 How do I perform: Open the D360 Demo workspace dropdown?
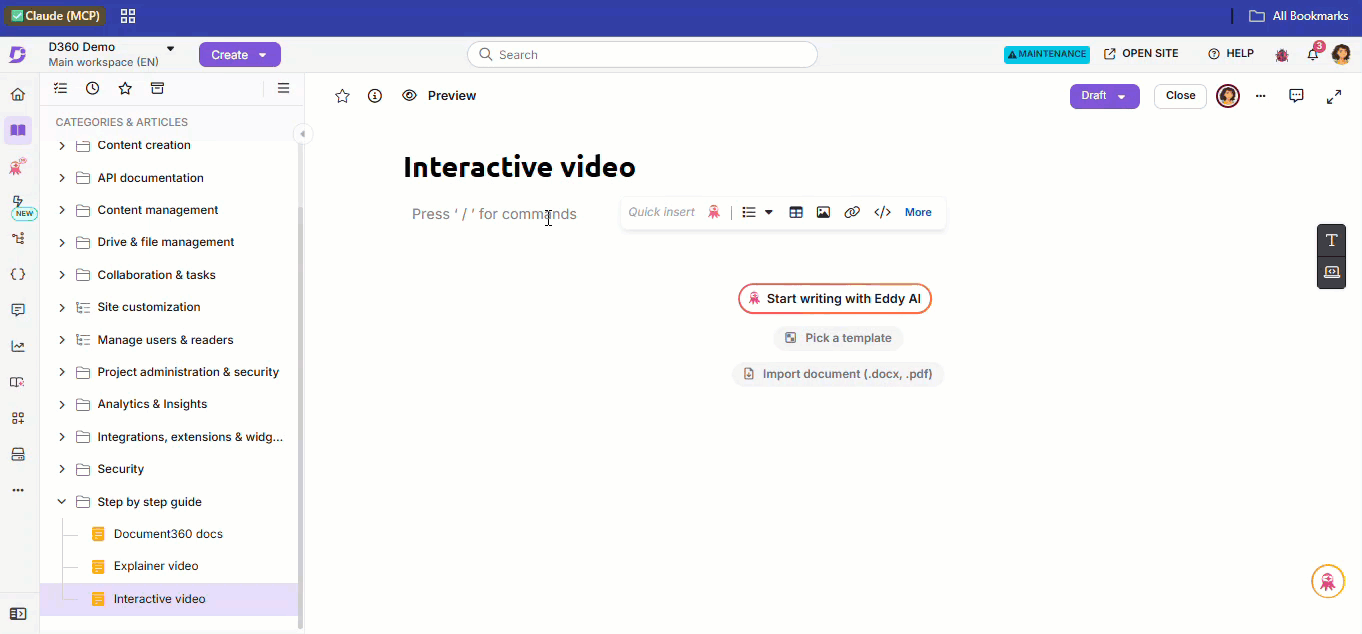[170, 48]
